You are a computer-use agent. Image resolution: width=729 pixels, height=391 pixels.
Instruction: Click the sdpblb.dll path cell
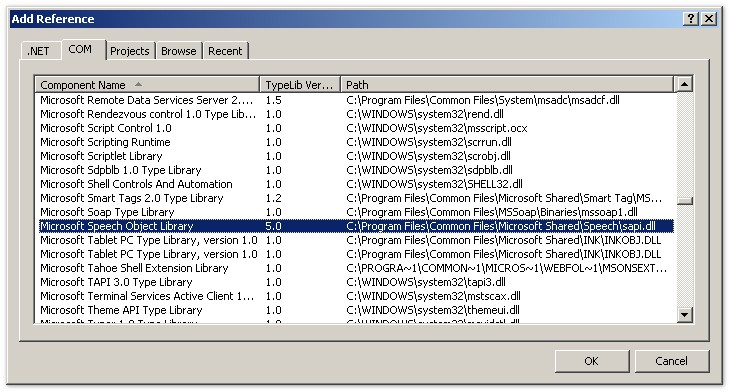click(x=429, y=170)
